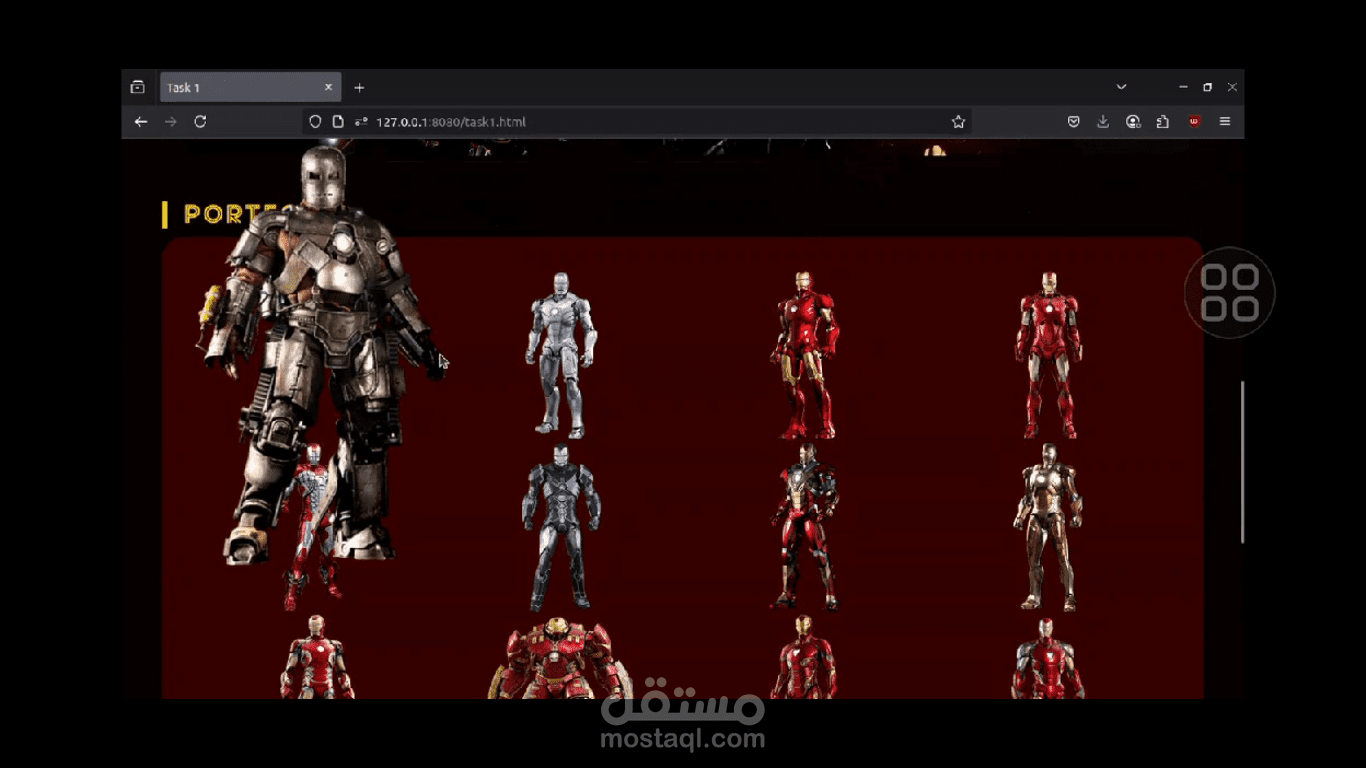Click the back navigation arrow
1366x768 pixels.
click(141, 122)
